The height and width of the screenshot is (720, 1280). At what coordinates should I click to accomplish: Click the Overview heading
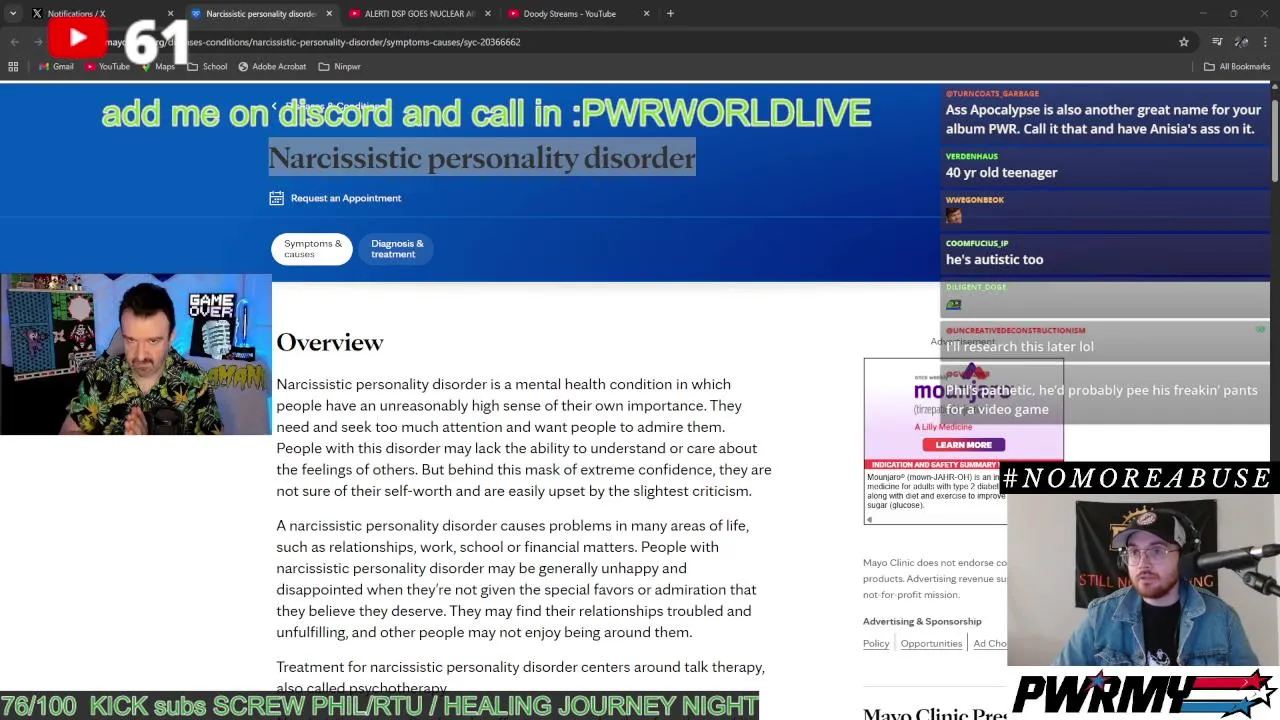330,342
